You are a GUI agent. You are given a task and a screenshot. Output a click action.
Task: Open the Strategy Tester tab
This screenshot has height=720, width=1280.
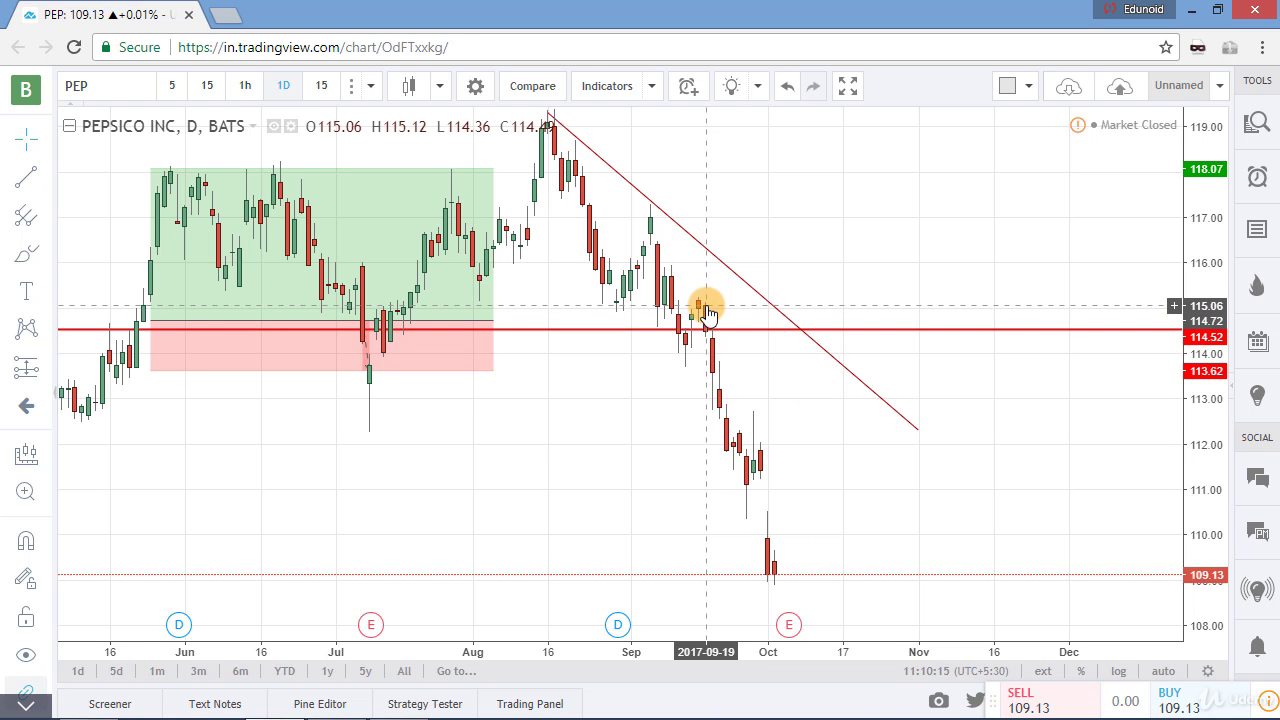click(x=425, y=704)
